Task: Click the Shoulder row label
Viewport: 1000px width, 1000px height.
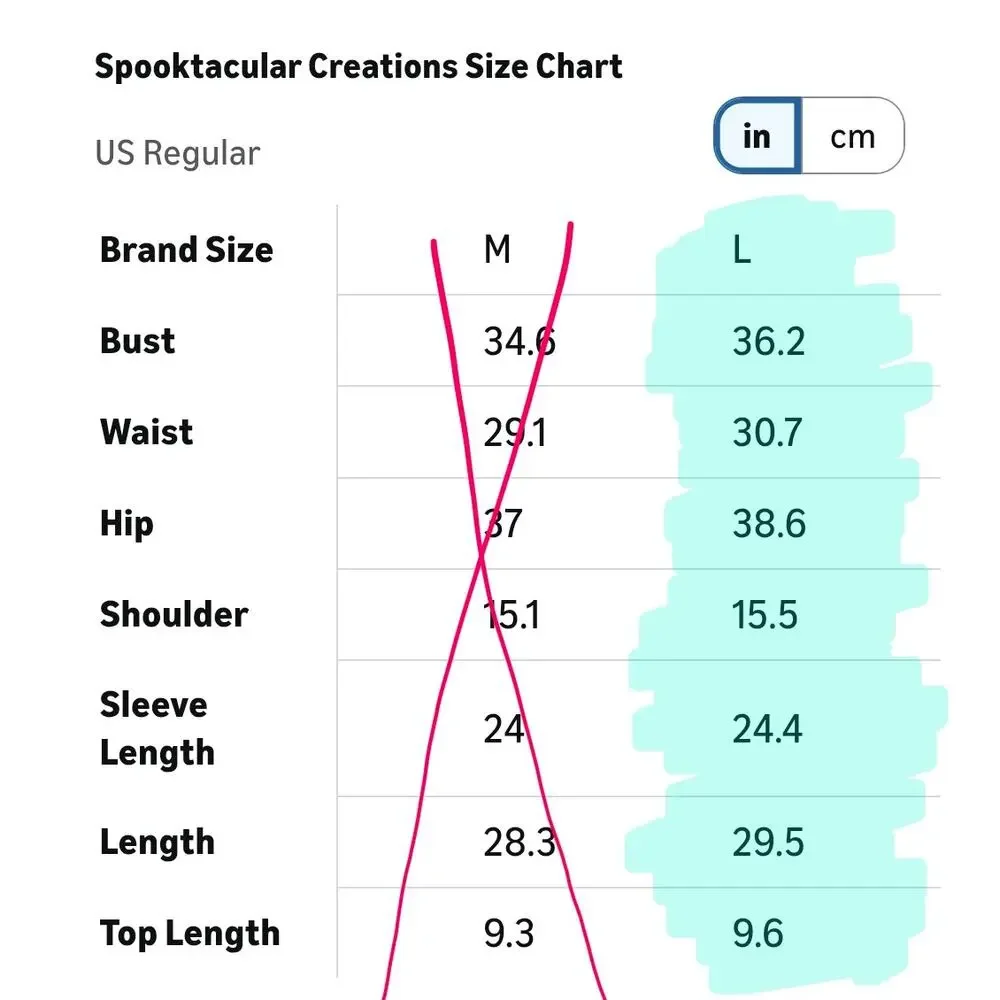Action: point(173,614)
